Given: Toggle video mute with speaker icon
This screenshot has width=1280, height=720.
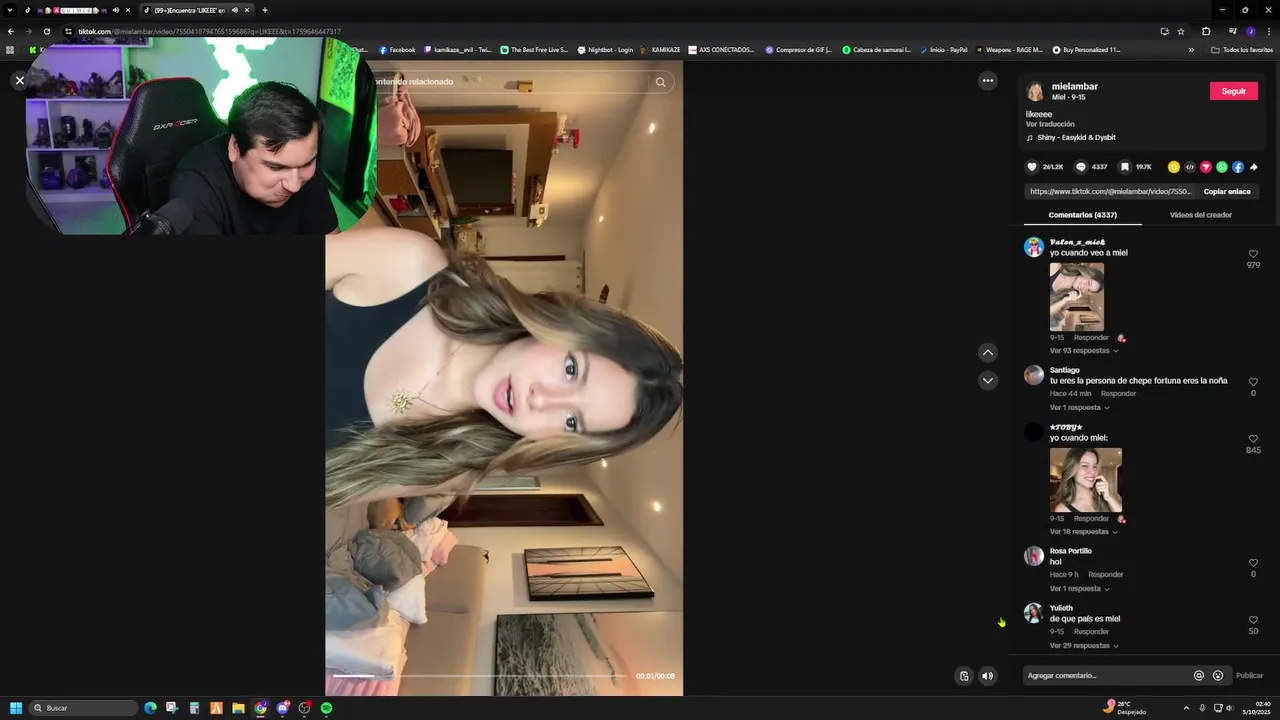Looking at the screenshot, I should tap(988, 676).
